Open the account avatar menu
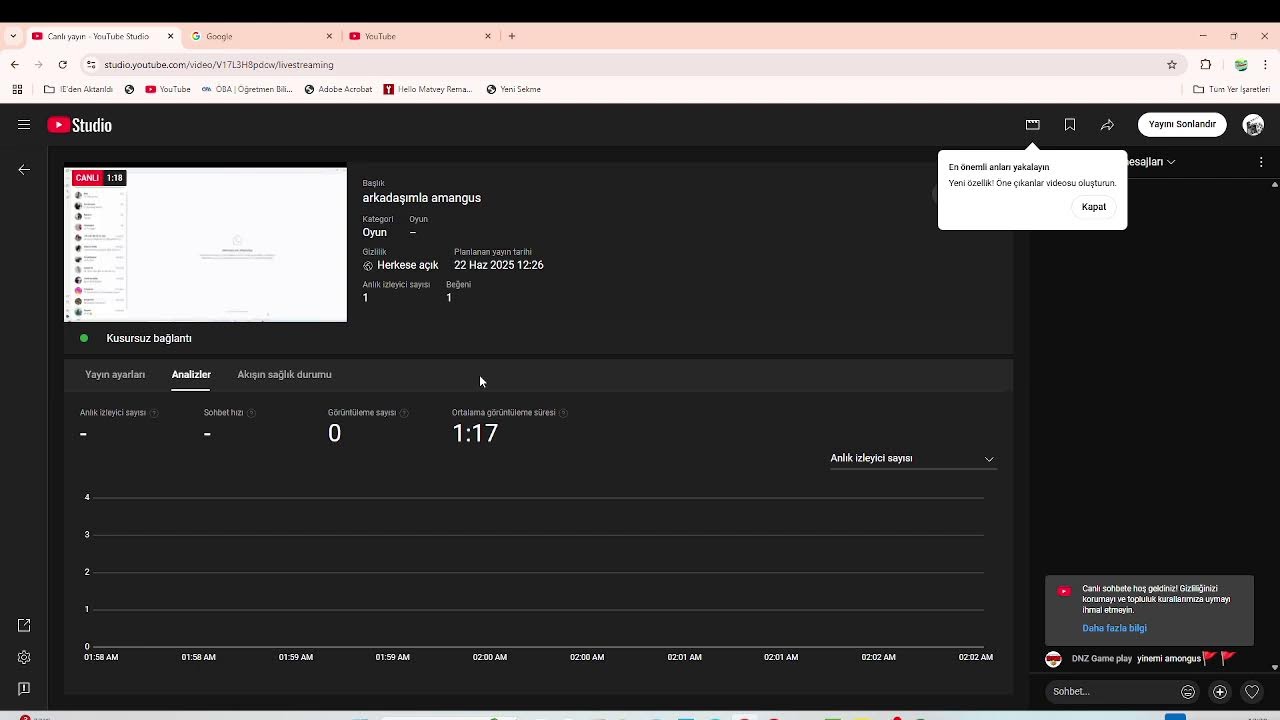This screenshot has height=720, width=1280. 1253,125
